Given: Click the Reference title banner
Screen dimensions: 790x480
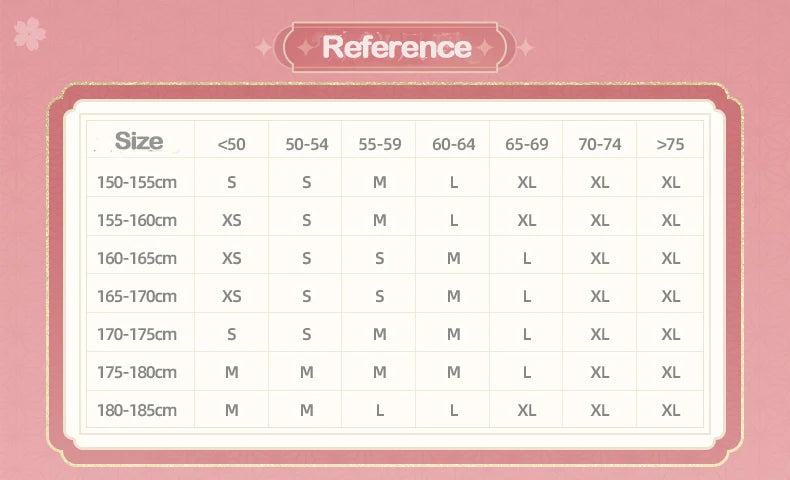Looking at the screenshot, I should point(395,47).
